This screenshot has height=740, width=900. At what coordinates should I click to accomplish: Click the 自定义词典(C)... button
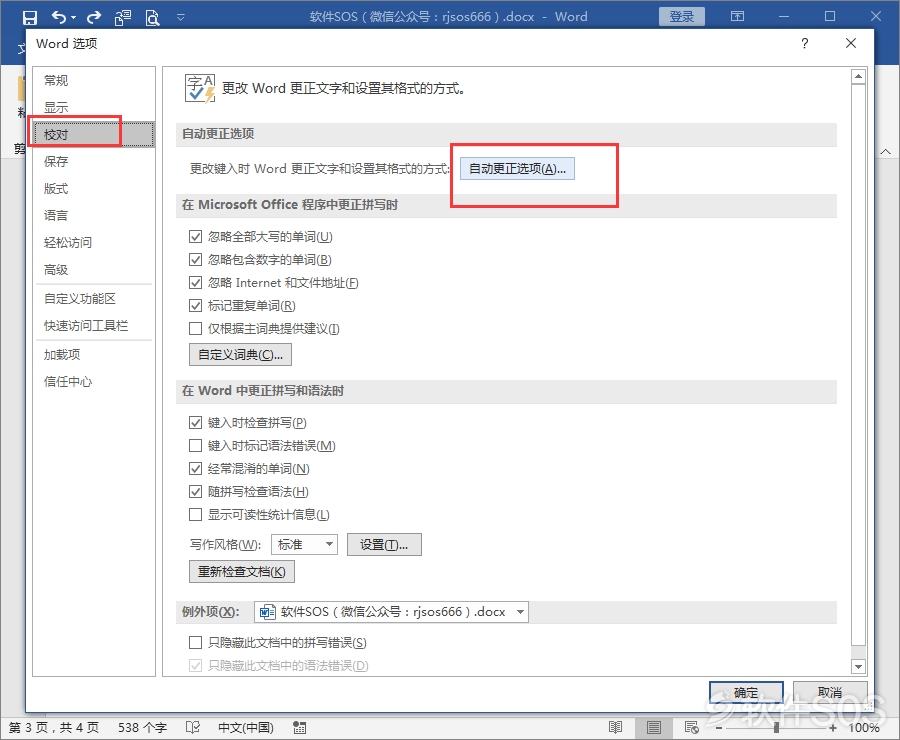pos(240,355)
